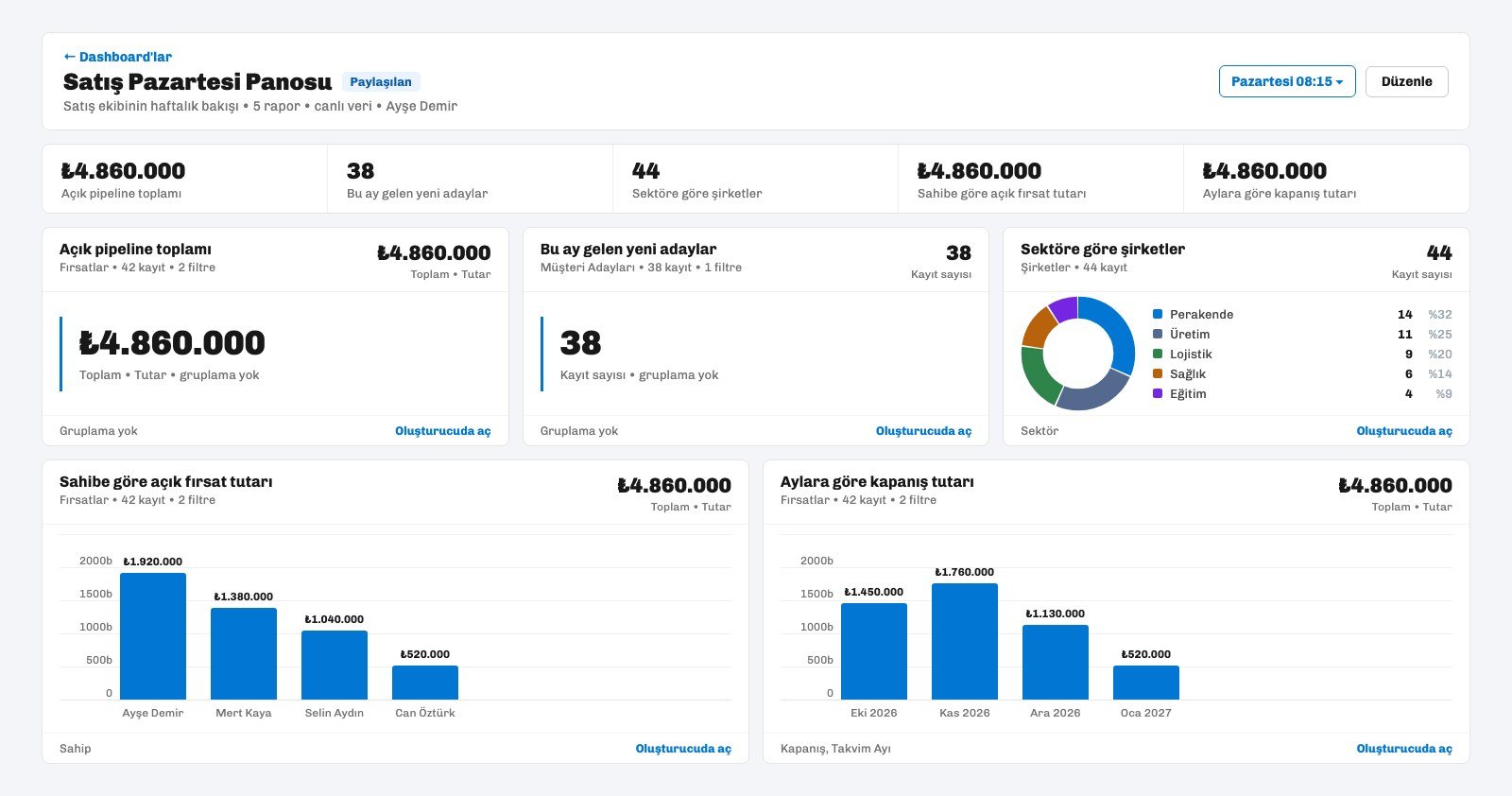Select the Sahibe göre açık fırsat tutarı summary tile
The image size is (1512, 796).
click(x=1041, y=179)
